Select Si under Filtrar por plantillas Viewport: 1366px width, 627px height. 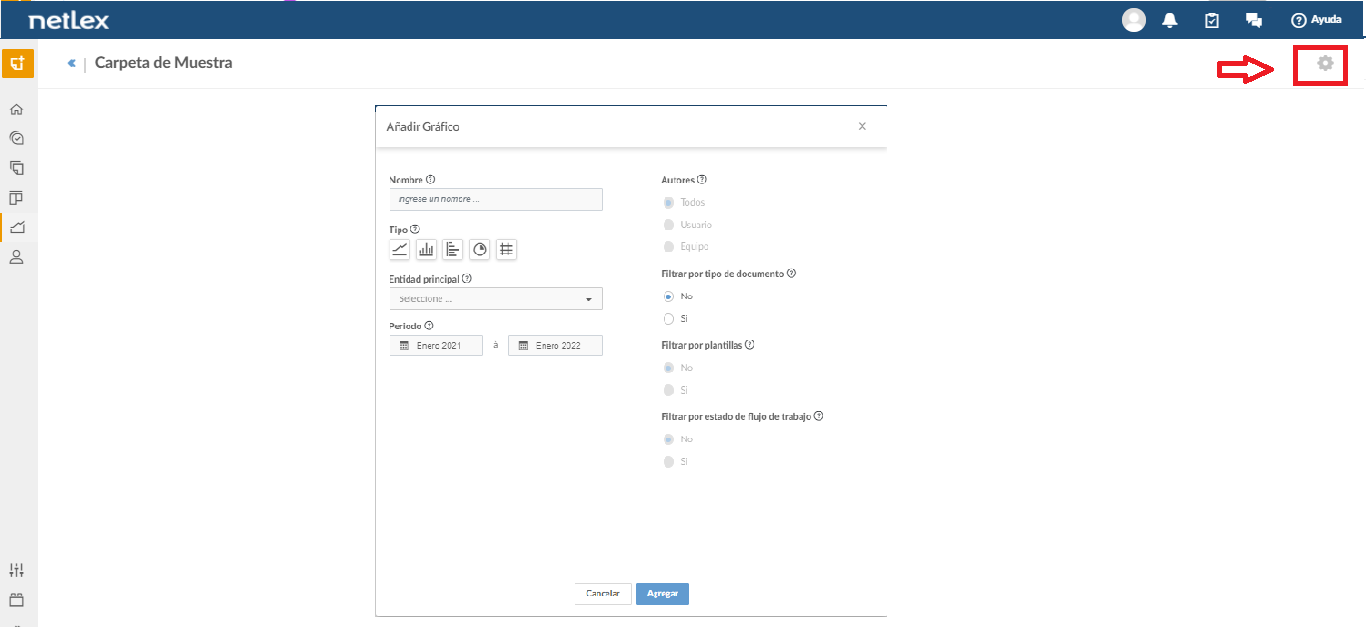click(x=669, y=390)
